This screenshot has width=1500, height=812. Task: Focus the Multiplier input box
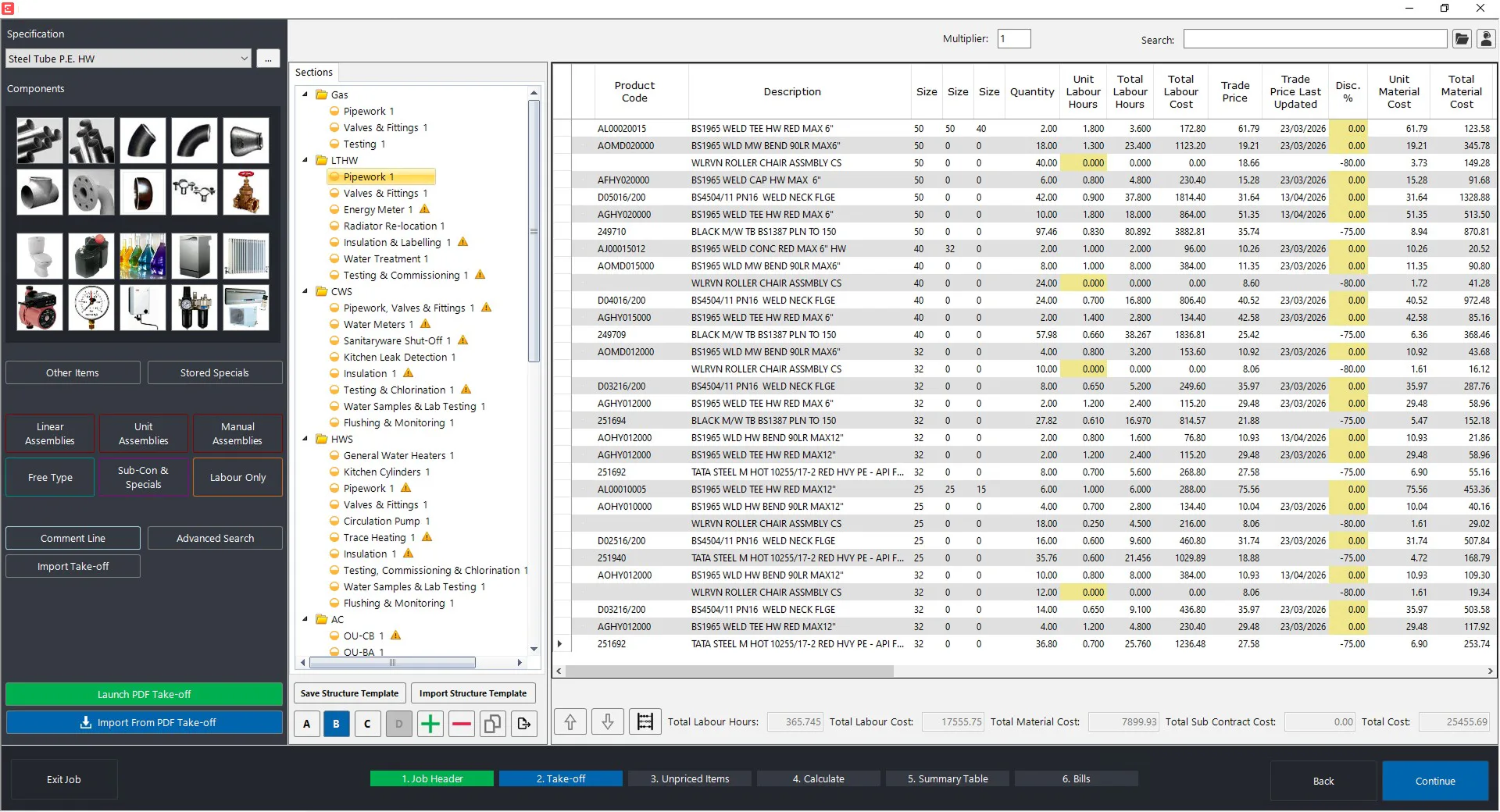[1014, 39]
